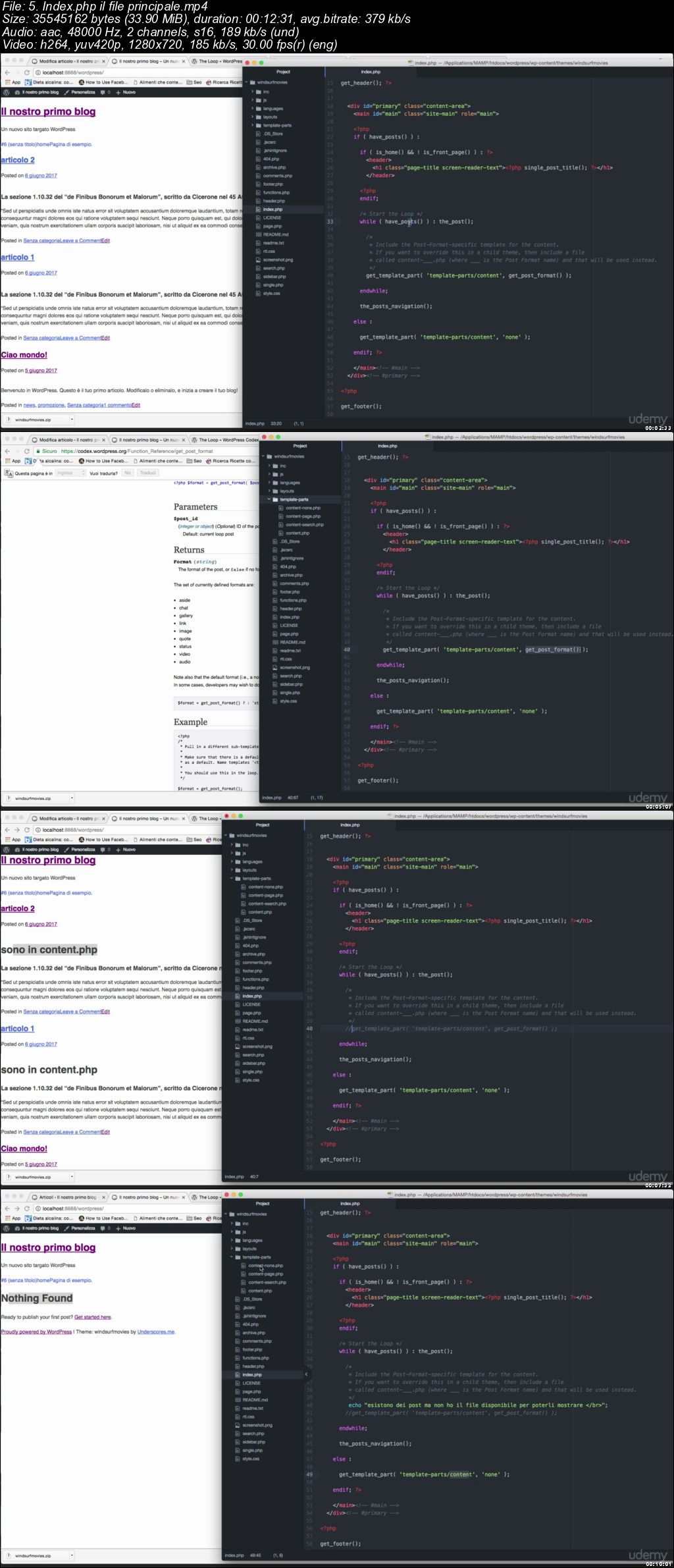
Task: Open functions.php in third frame tree
Action: click(x=252, y=979)
